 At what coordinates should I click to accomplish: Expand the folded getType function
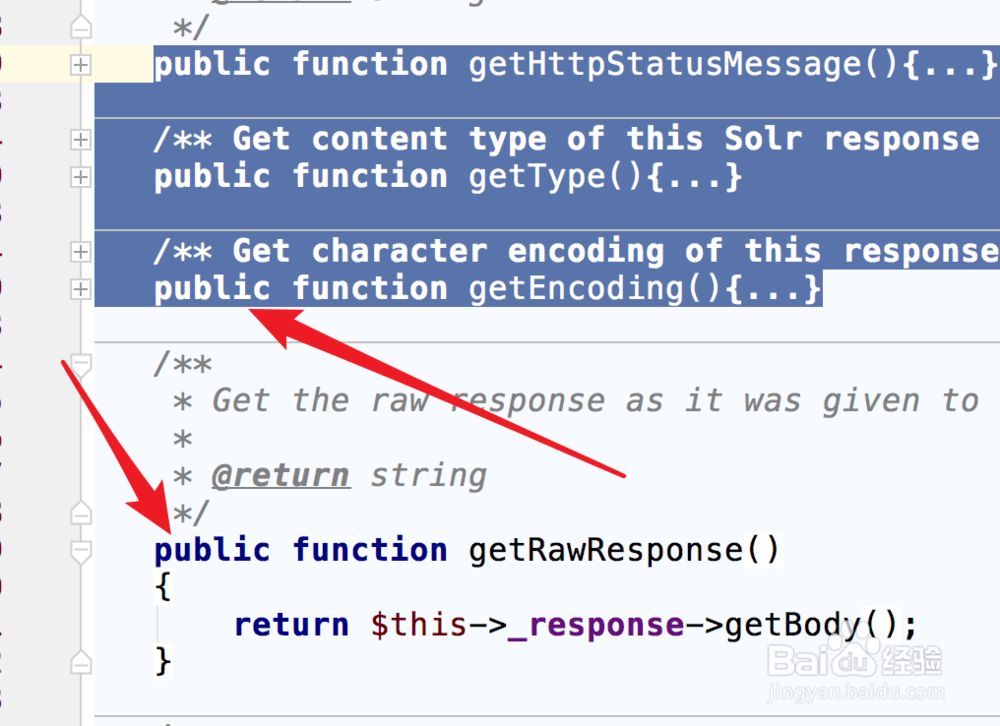pos(80,177)
